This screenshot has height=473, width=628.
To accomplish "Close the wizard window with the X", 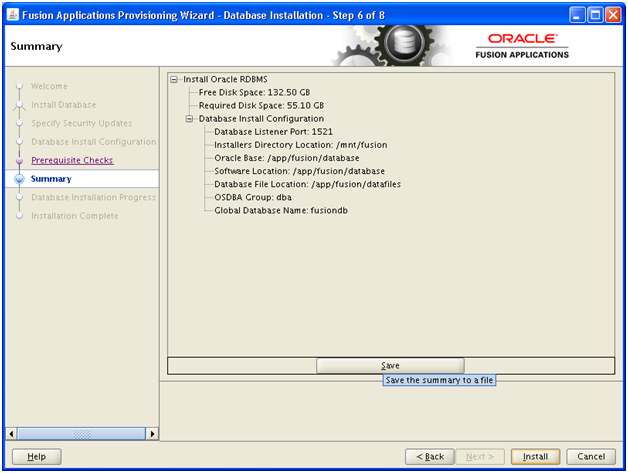I will tap(613, 15).
